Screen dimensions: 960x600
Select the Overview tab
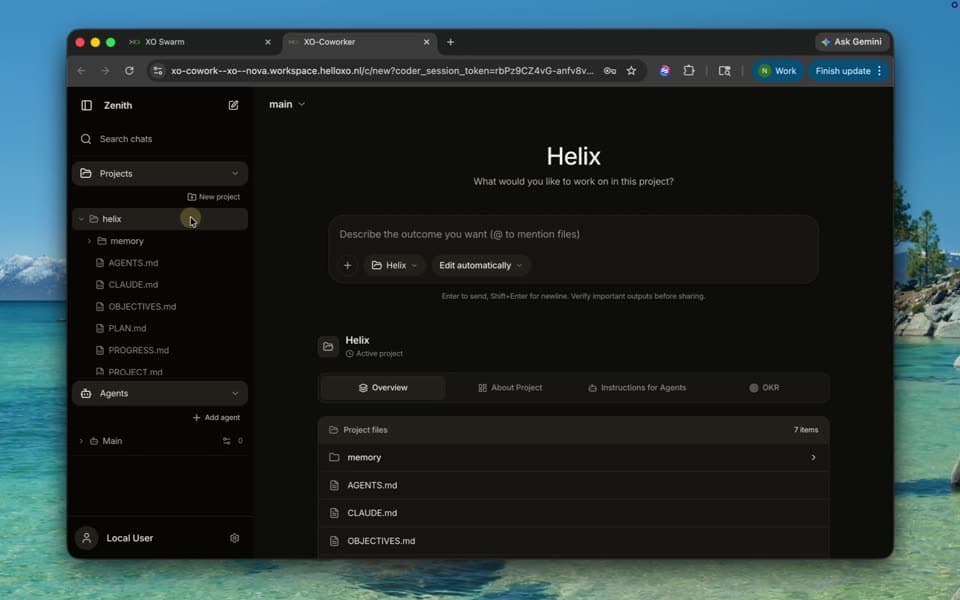383,388
